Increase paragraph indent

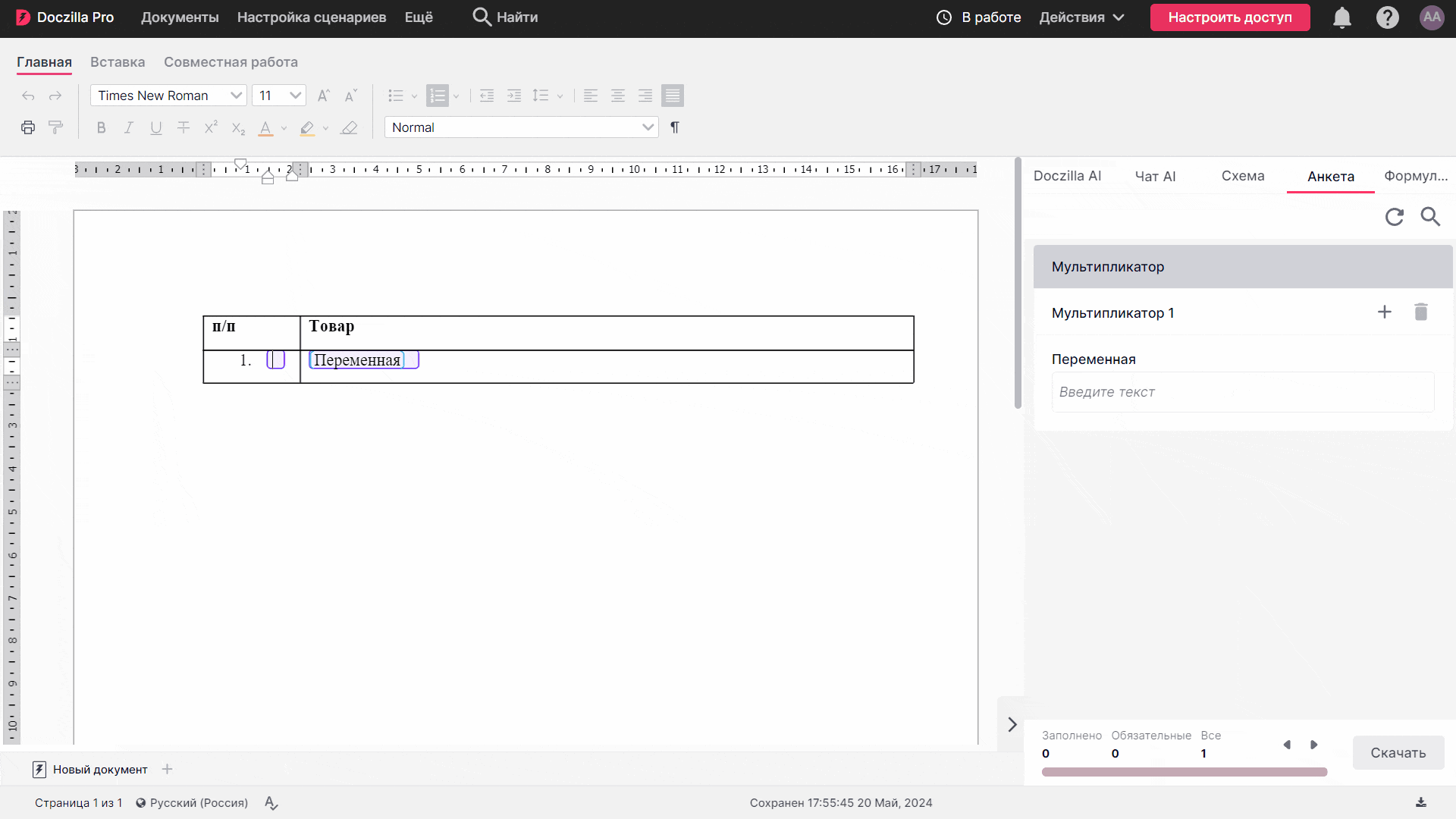pos(514,96)
